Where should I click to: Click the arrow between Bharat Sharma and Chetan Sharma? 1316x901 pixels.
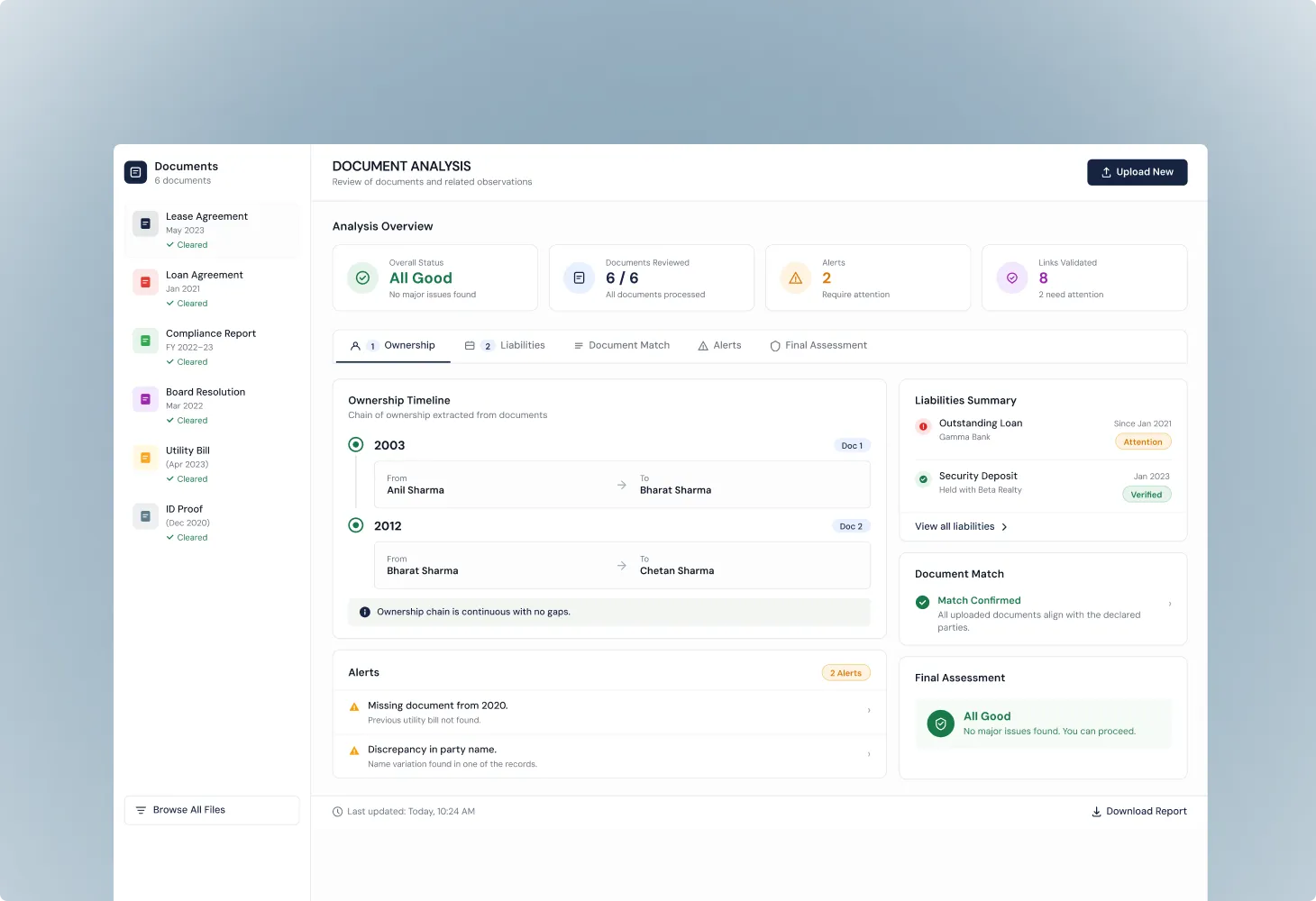coord(622,566)
